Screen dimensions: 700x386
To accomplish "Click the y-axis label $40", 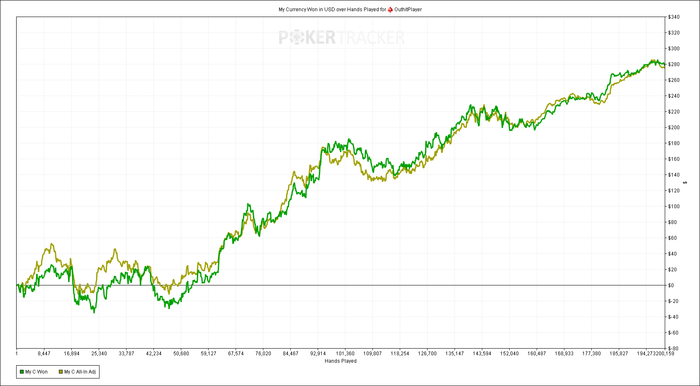I will click(x=673, y=253).
